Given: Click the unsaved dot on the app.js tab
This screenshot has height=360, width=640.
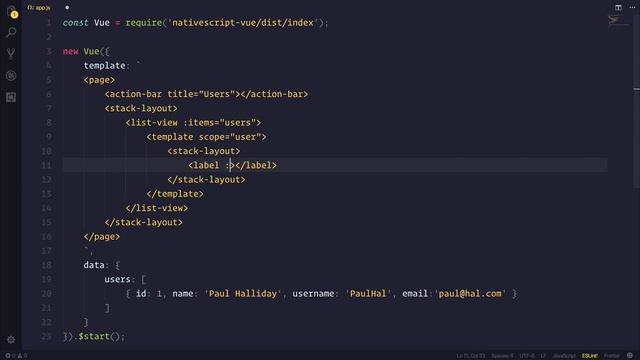Looking at the screenshot, I should (67, 7).
